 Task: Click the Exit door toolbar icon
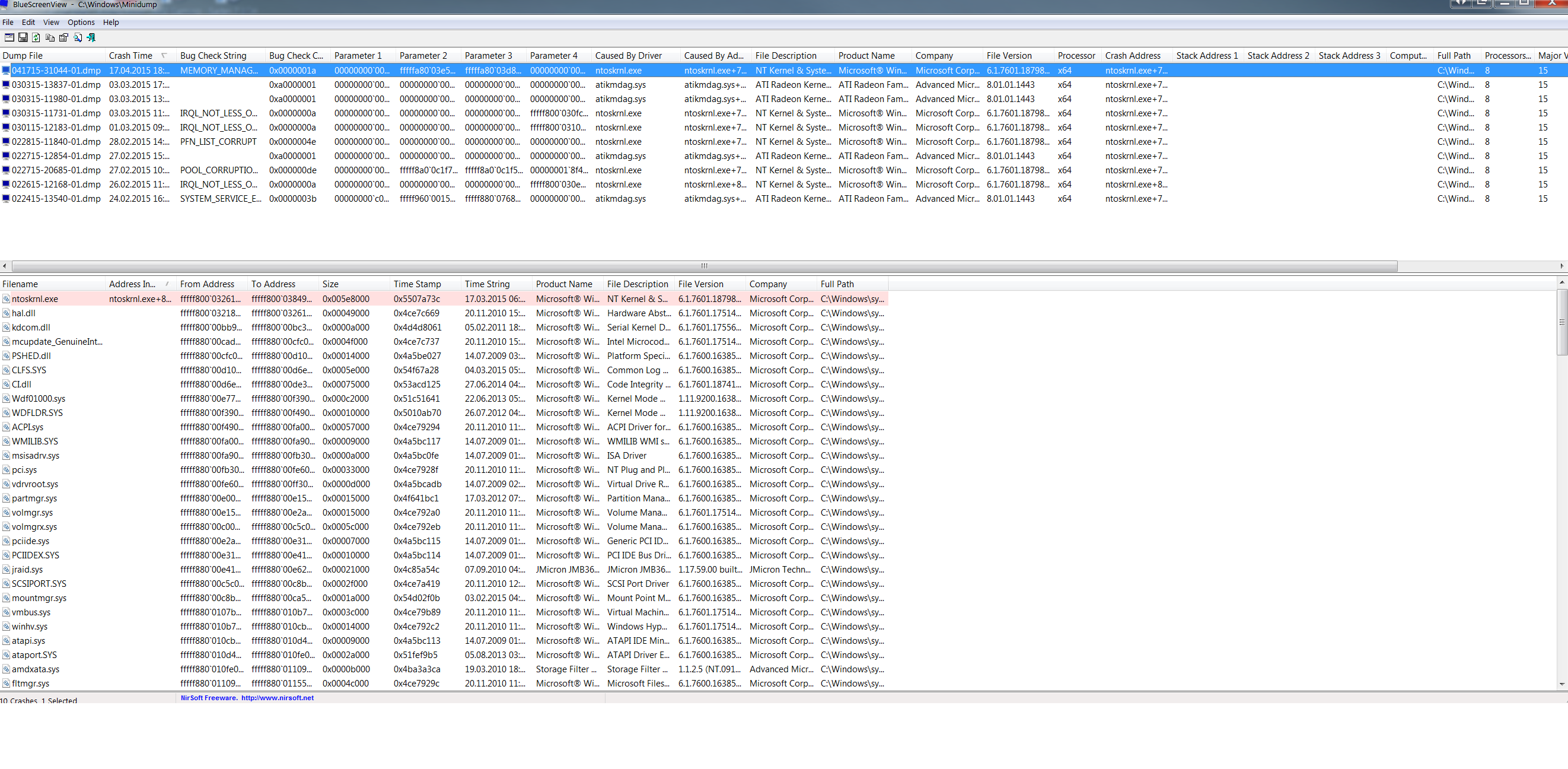click(x=91, y=38)
